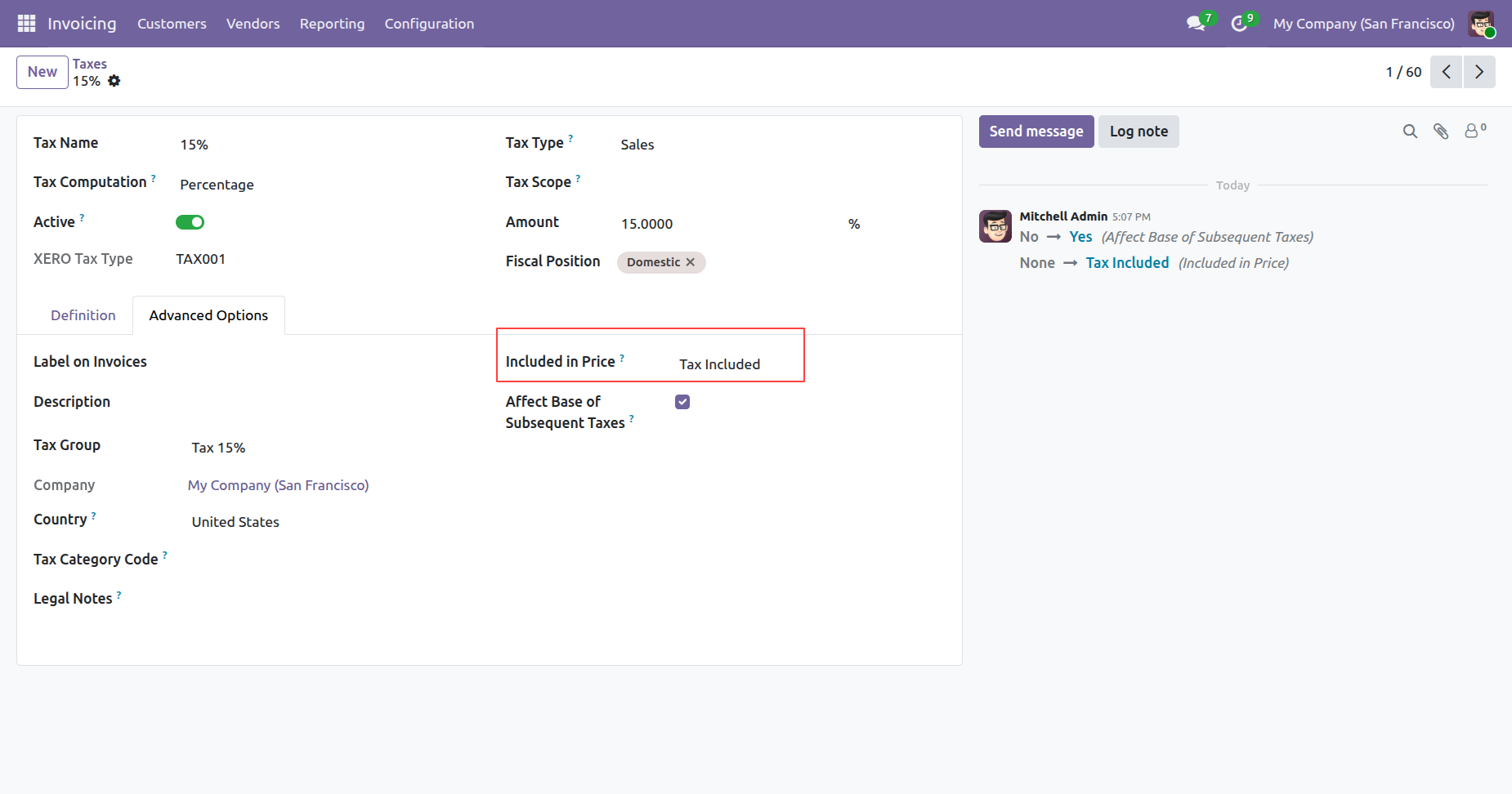Click Mitchell Admin's avatar in chatter
Screen dimensions: 1512x794
click(995, 226)
